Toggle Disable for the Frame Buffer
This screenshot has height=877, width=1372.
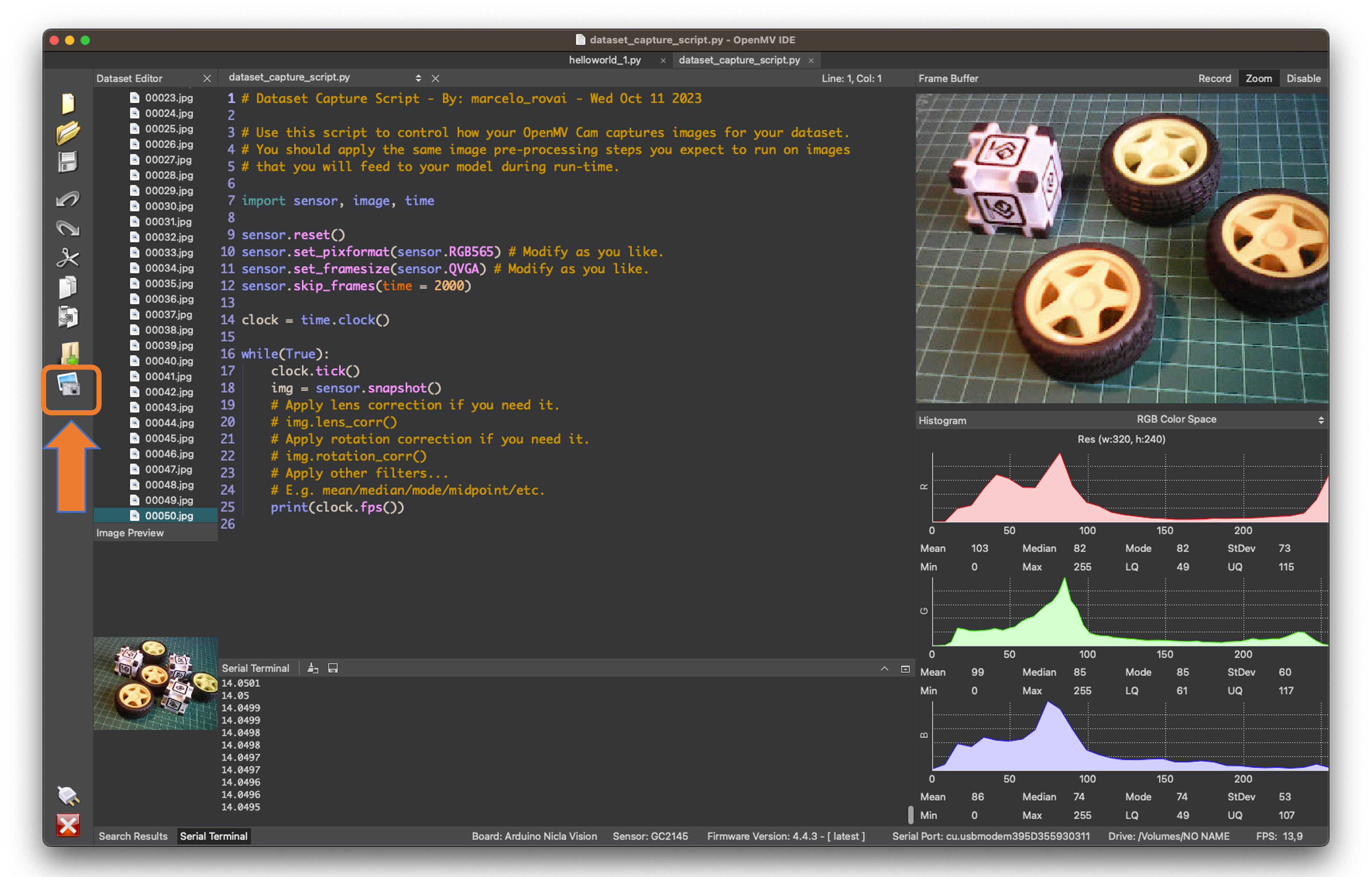click(x=1303, y=78)
